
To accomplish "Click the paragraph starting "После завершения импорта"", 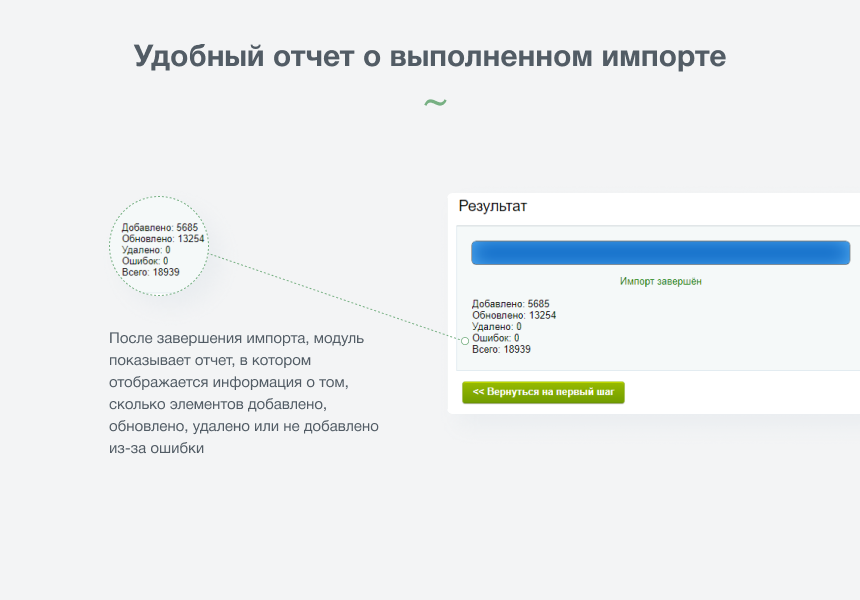I will [x=244, y=394].
